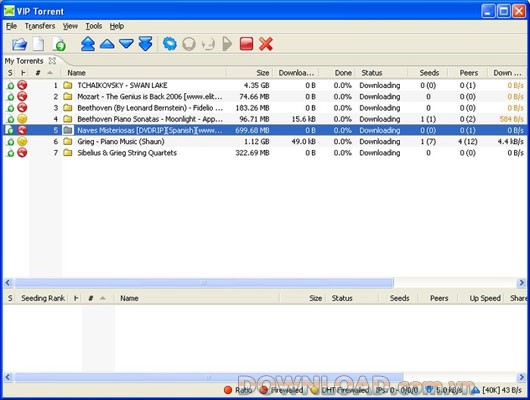Toggle sort arrow on # column
The height and width of the screenshot is (400, 530).
50,73
